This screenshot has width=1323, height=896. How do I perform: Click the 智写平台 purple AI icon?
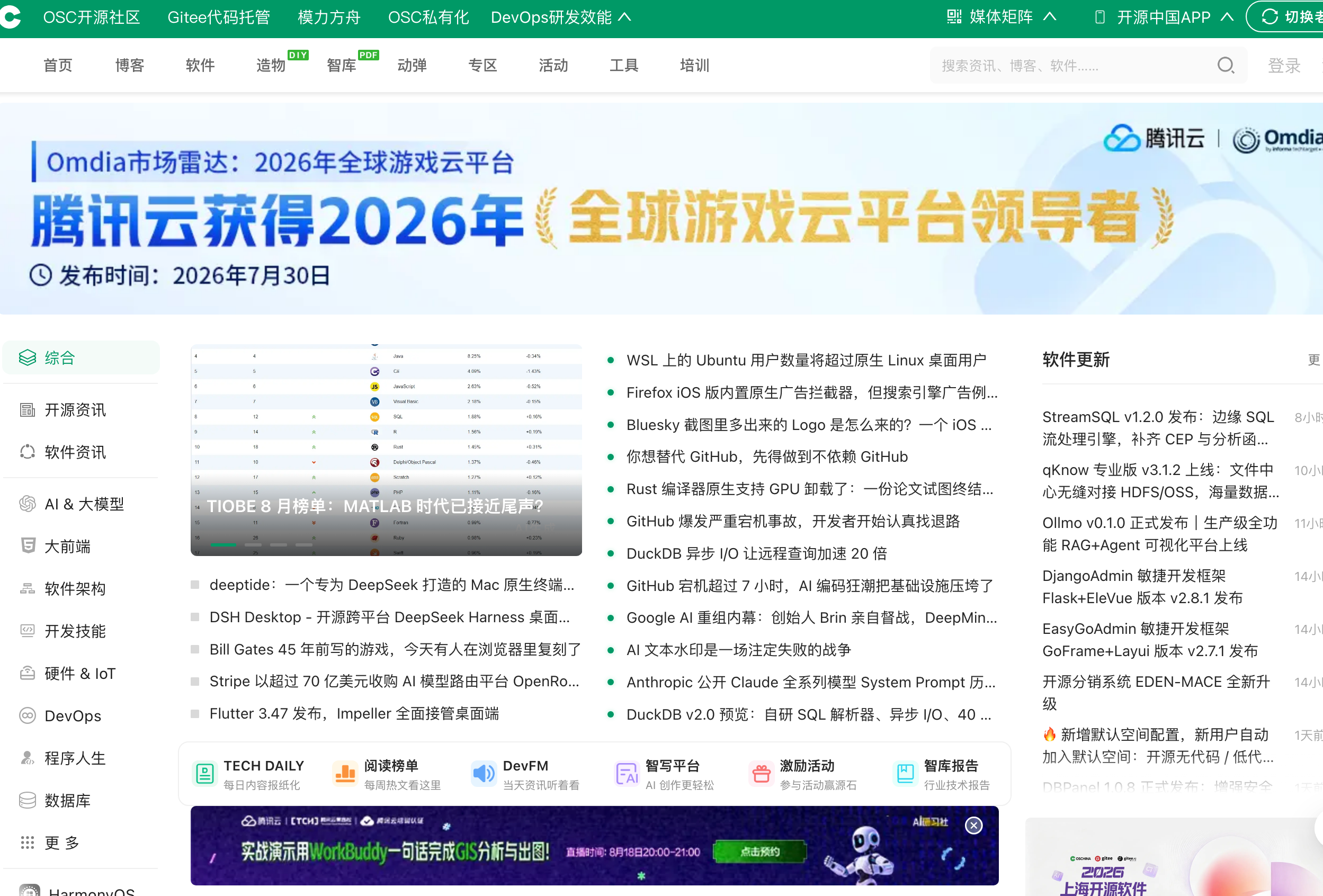click(627, 774)
